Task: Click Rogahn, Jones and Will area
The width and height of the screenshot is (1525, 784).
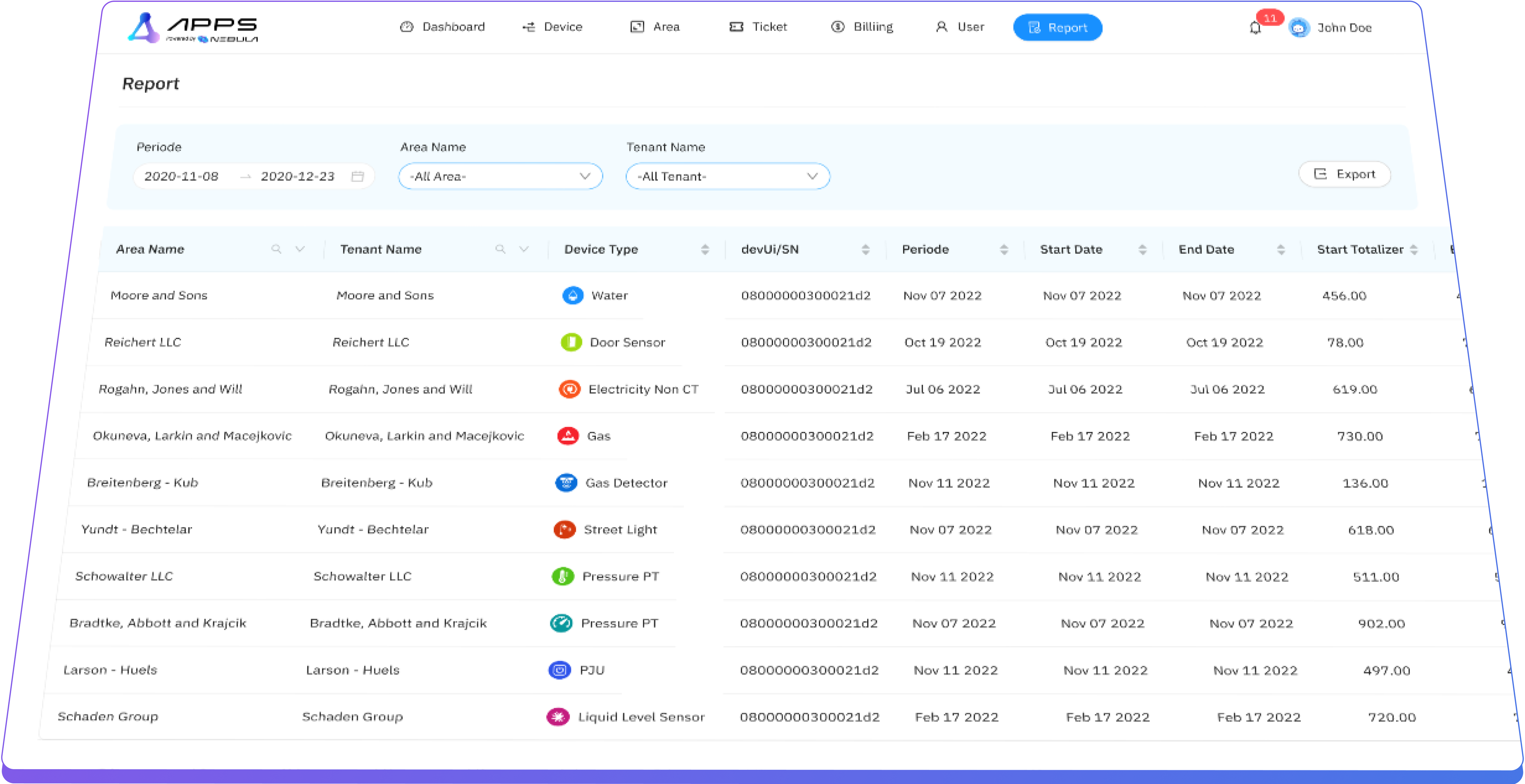Action: click(x=171, y=389)
